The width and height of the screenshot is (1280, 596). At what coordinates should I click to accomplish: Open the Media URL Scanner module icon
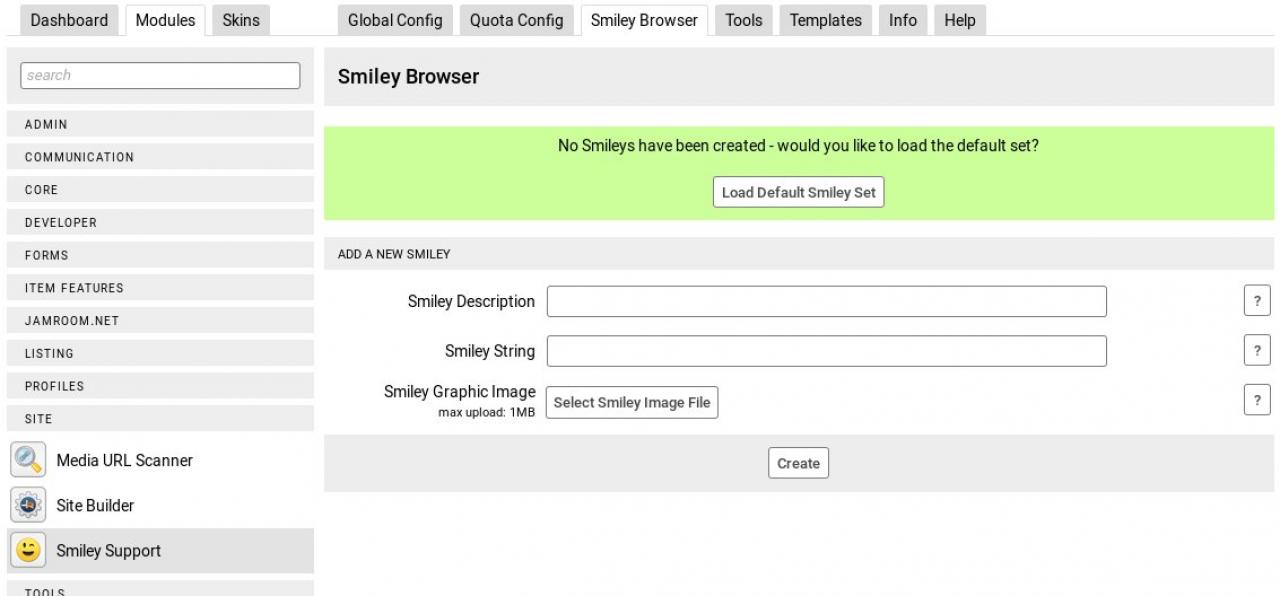[x=28, y=460]
